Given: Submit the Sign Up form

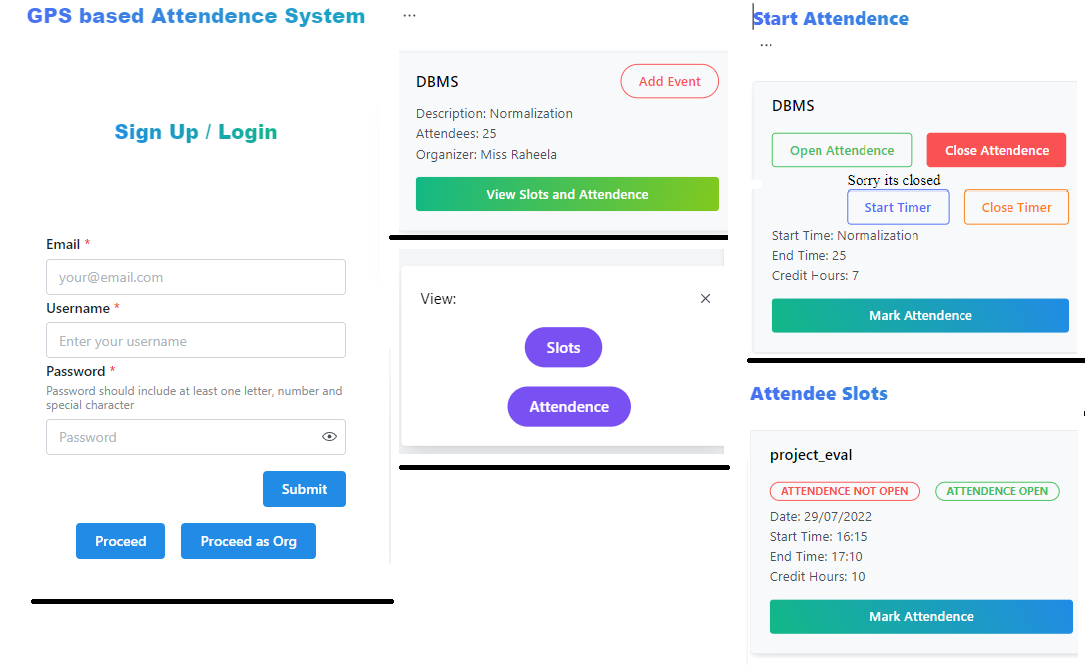Looking at the screenshot, I should pyautogui.click(x=304, y=489).
